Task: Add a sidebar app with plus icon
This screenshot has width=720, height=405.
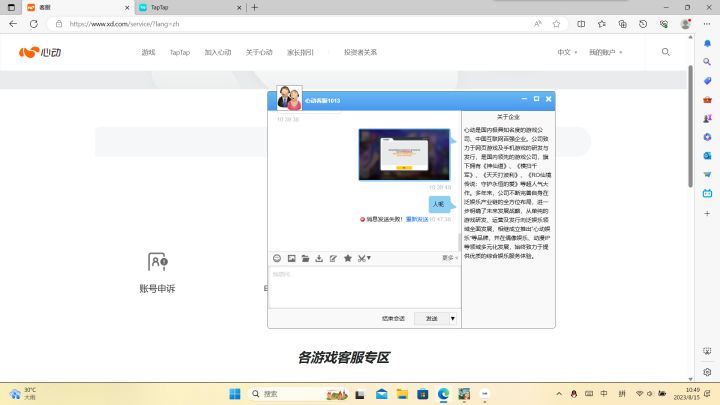Action: pyautogui.click(x=707, y=214)
